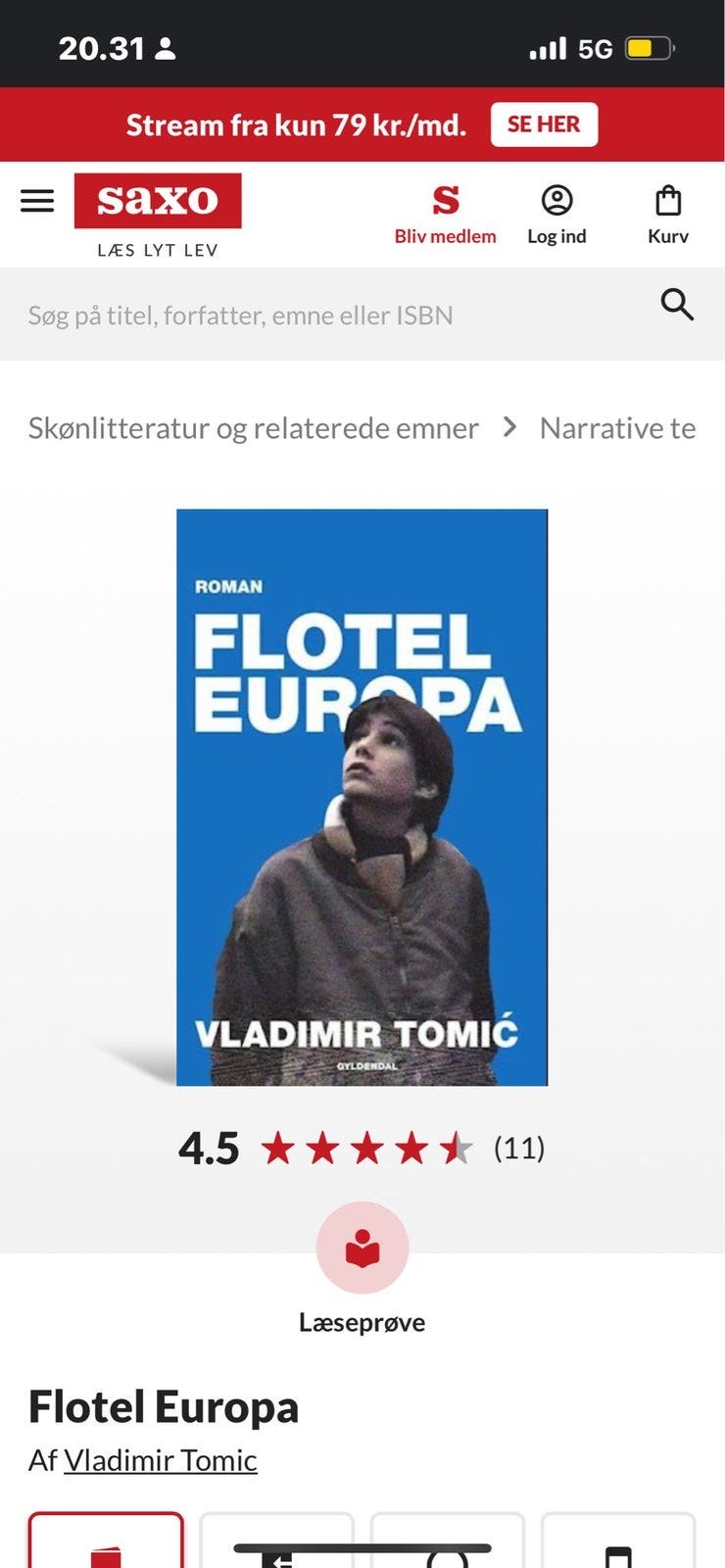Select the red book format option
The height and width of the screenshot is (1568, 725).
(106, 1540)
